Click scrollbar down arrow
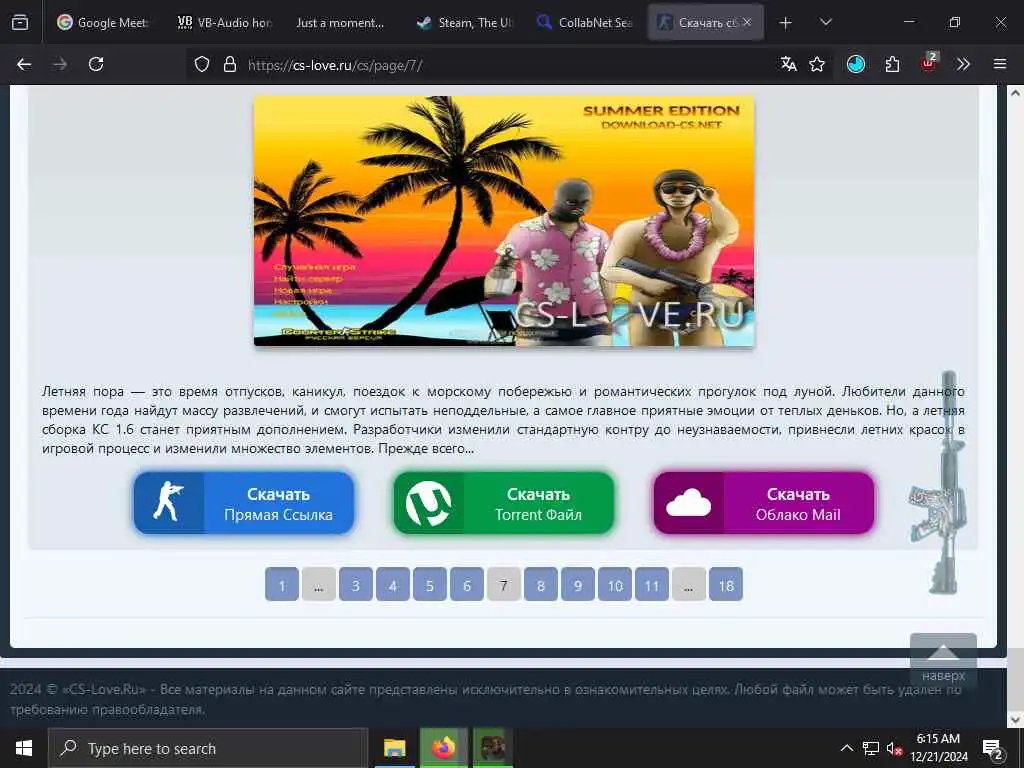Image resolution: width=1024 pixels, height=768 pixels. click(1015, 720)
